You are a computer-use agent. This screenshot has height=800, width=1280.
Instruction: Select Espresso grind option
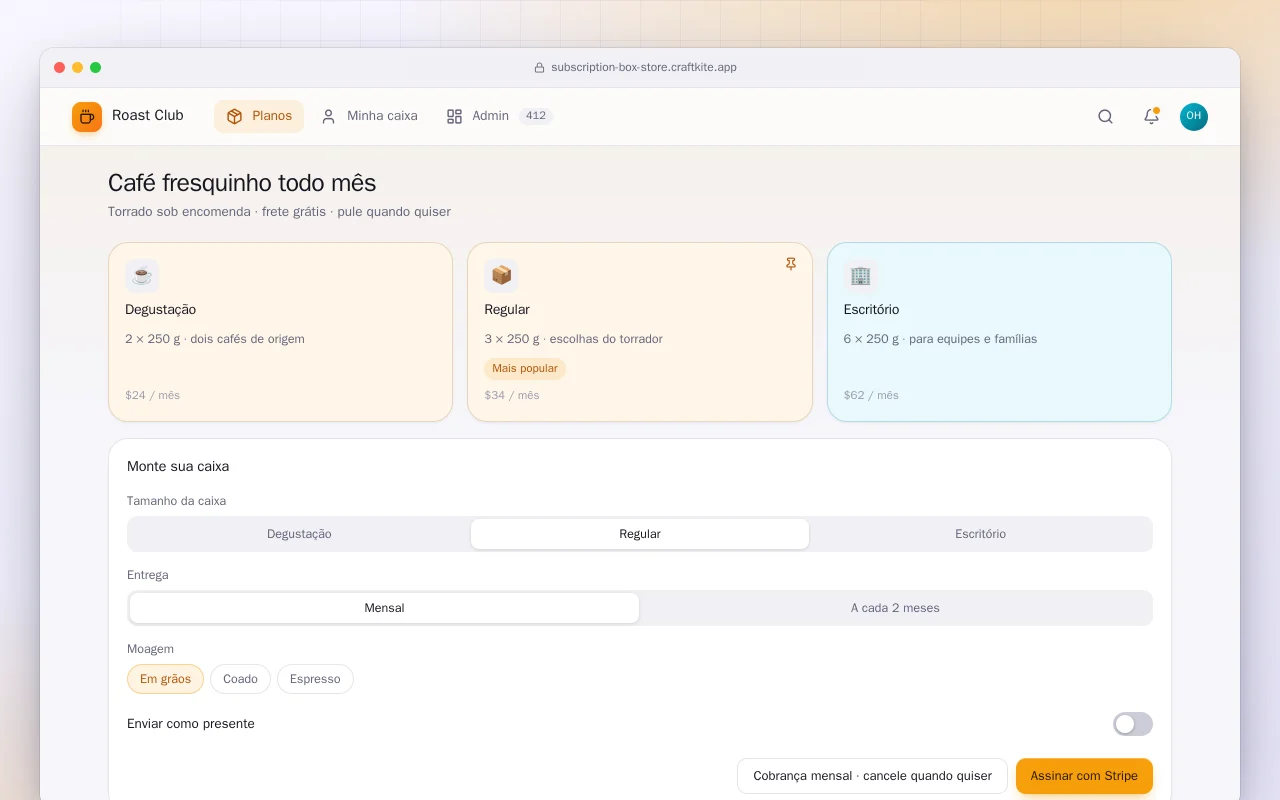click(315, 679)
